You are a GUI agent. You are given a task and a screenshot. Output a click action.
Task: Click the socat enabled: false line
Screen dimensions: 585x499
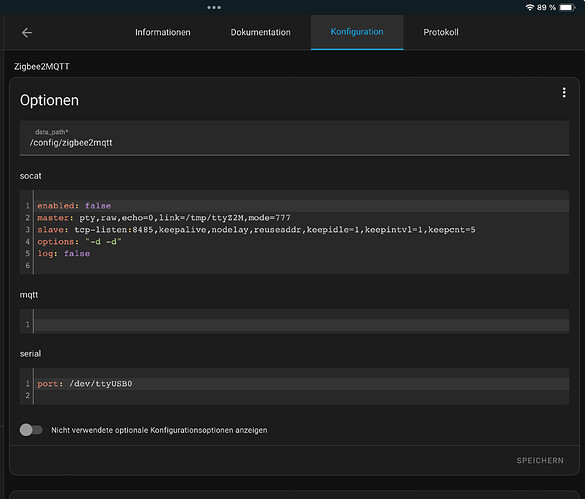(301, 206)
